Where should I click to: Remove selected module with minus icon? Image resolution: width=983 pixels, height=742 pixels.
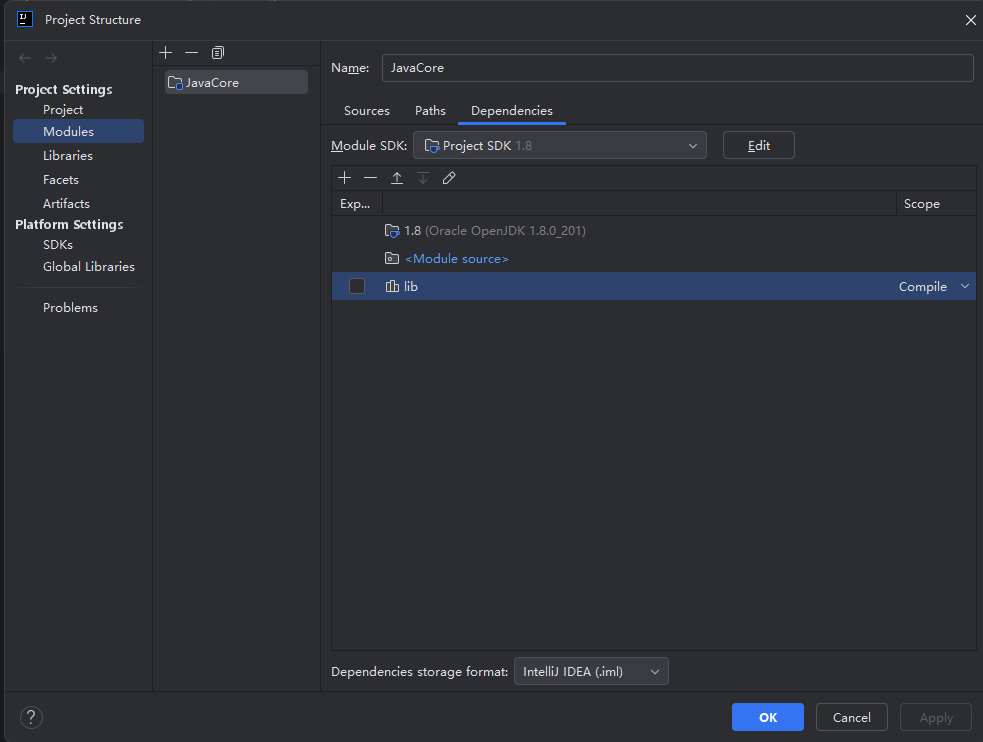191,53
